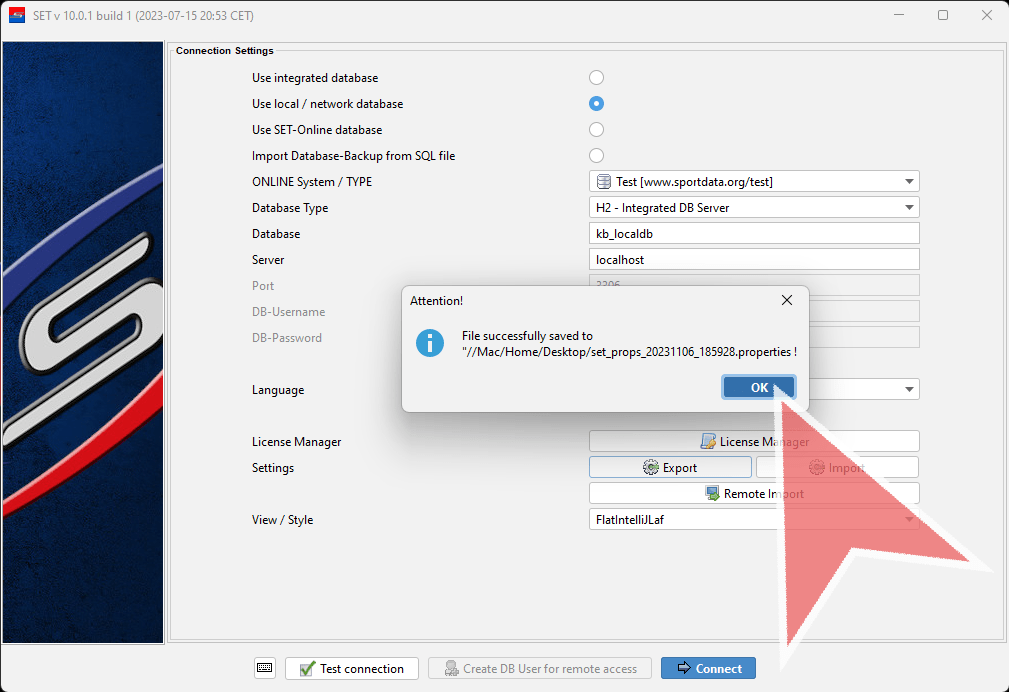Close the Attention dialog with X

786,300
